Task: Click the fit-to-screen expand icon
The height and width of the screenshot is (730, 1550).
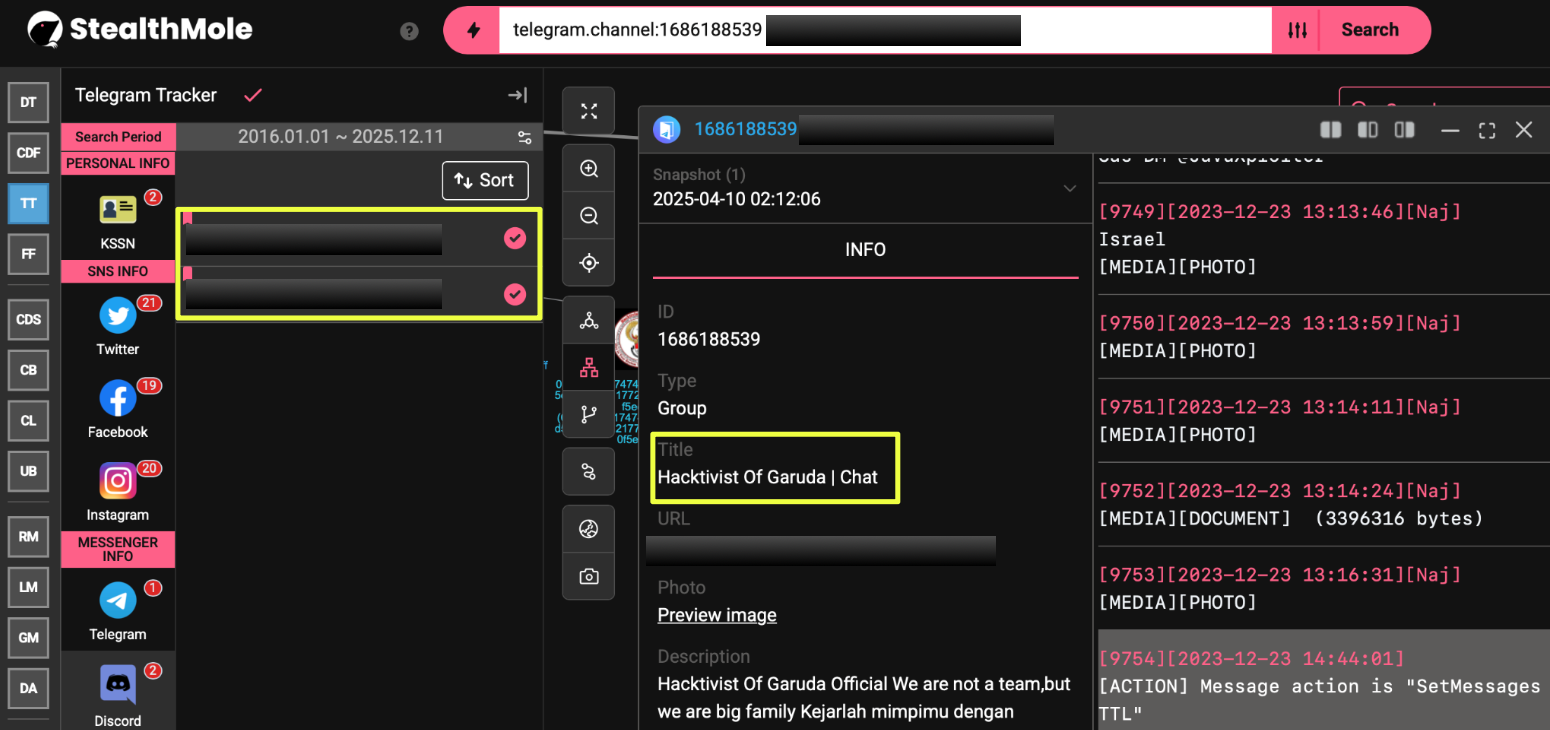Action: click(589, 111)
